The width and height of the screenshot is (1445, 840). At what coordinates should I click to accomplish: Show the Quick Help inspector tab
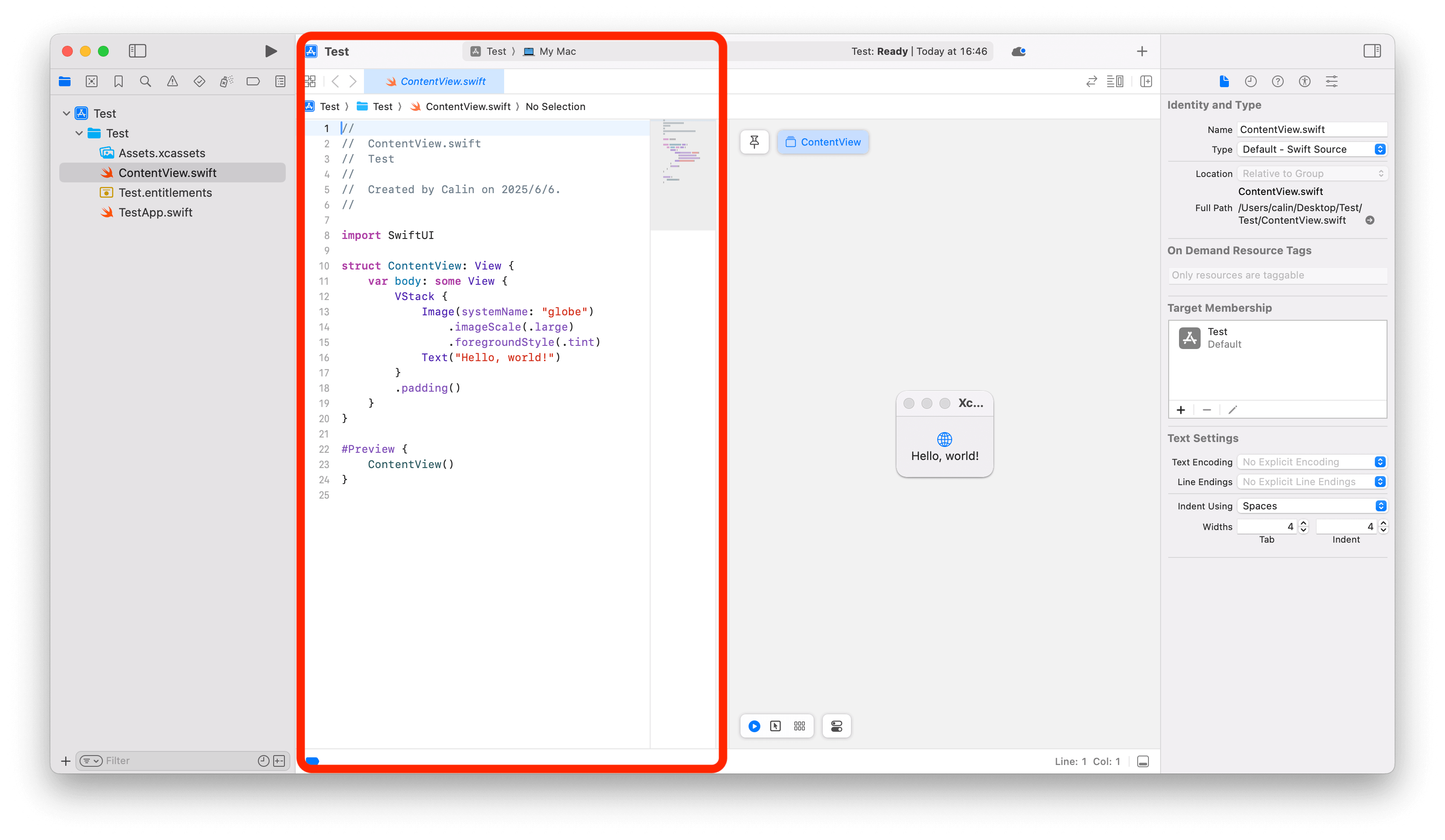point(1278,81)
